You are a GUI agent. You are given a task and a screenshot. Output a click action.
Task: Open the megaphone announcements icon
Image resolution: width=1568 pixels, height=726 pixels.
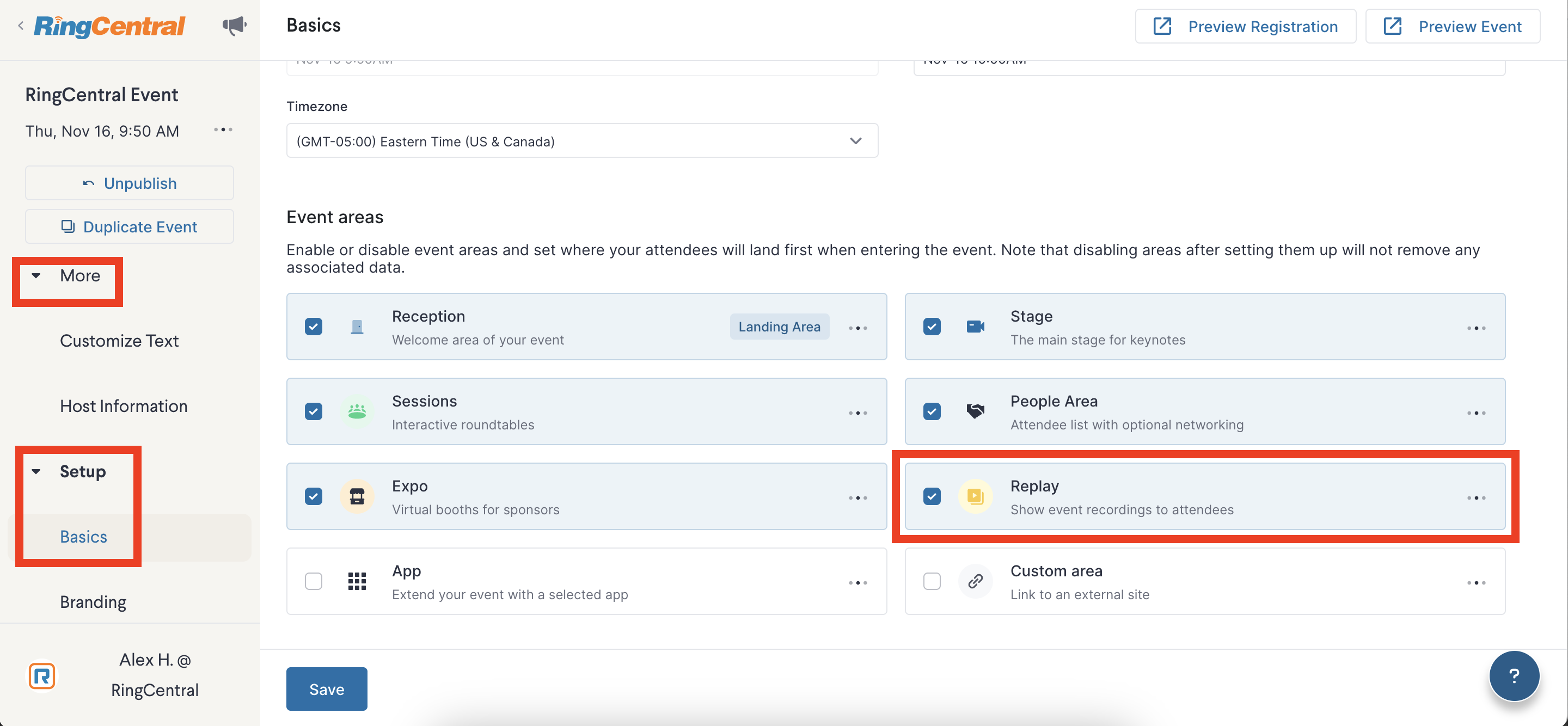click(234, 26)
